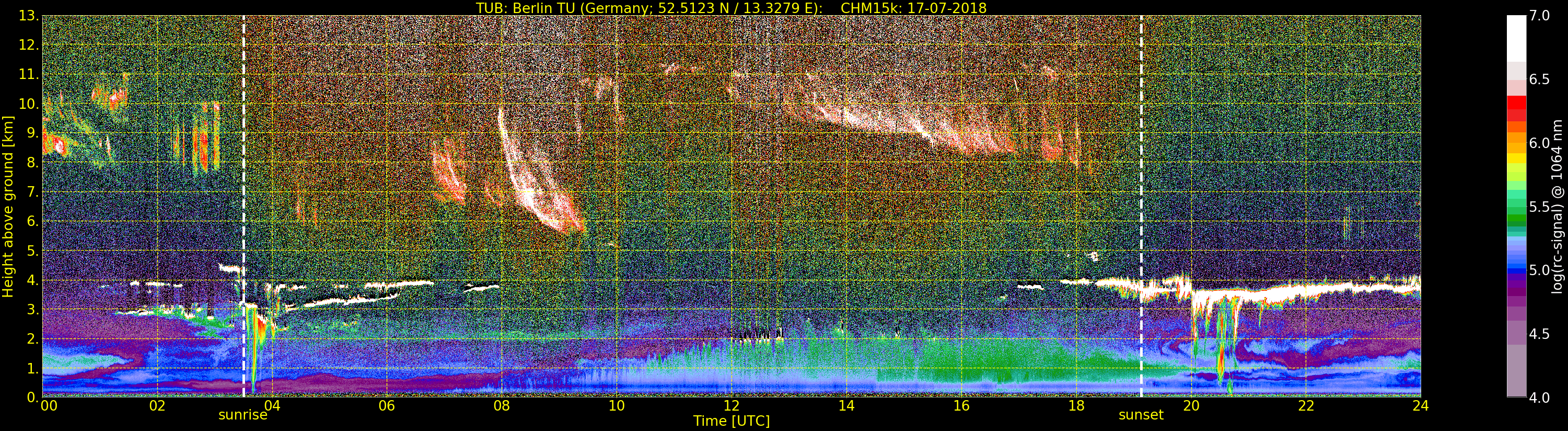Click the 'CHM15k: 17-07-2018' date label
Image resolution: width=1568 pixels, height=431 pixels.
(x=913, y=8)
